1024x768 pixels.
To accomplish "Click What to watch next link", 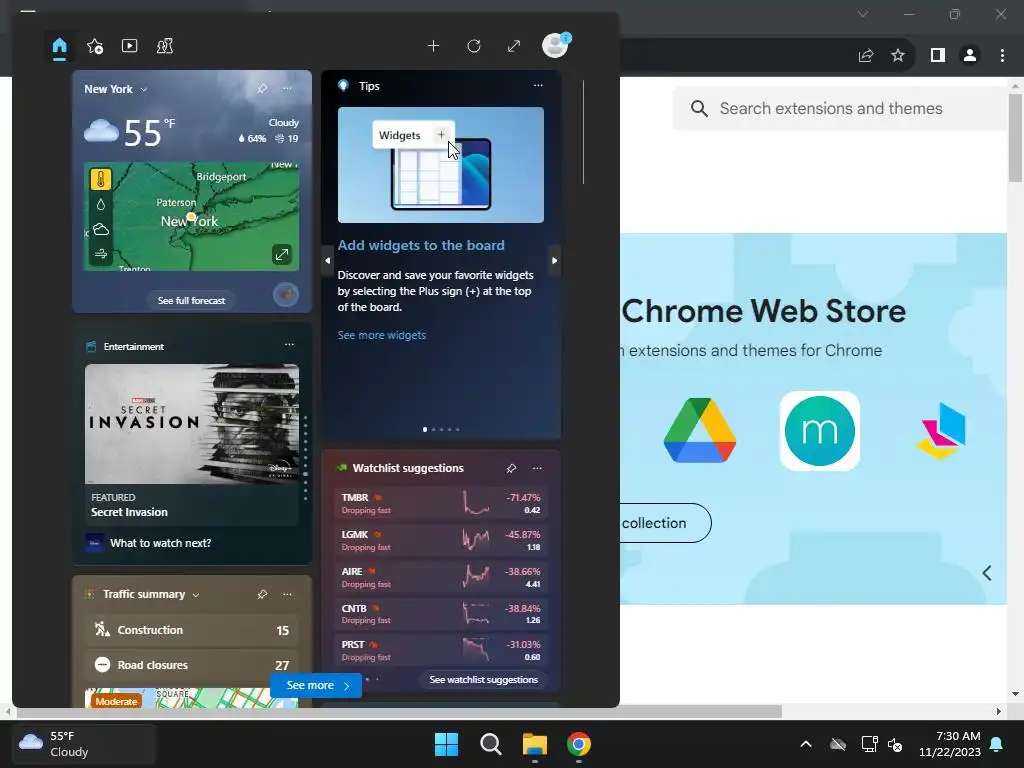I will pyautogui.click(x=160, y=543).
